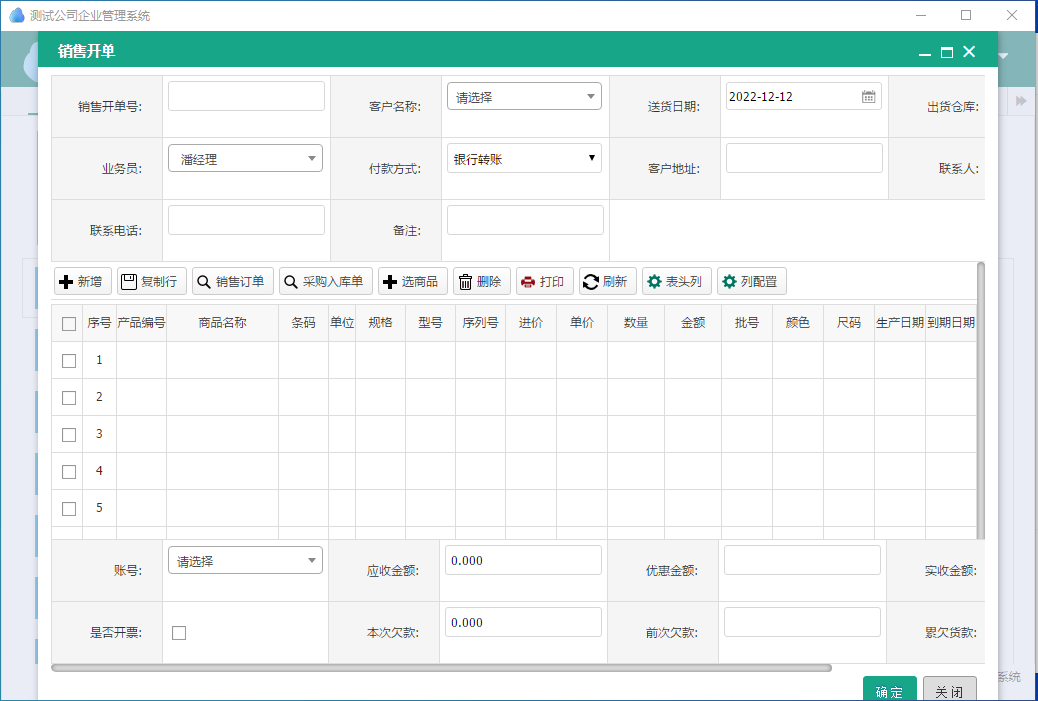Open the calendar icon in 送货日期
Viewport: 1038px width, 701px height.
869,97
